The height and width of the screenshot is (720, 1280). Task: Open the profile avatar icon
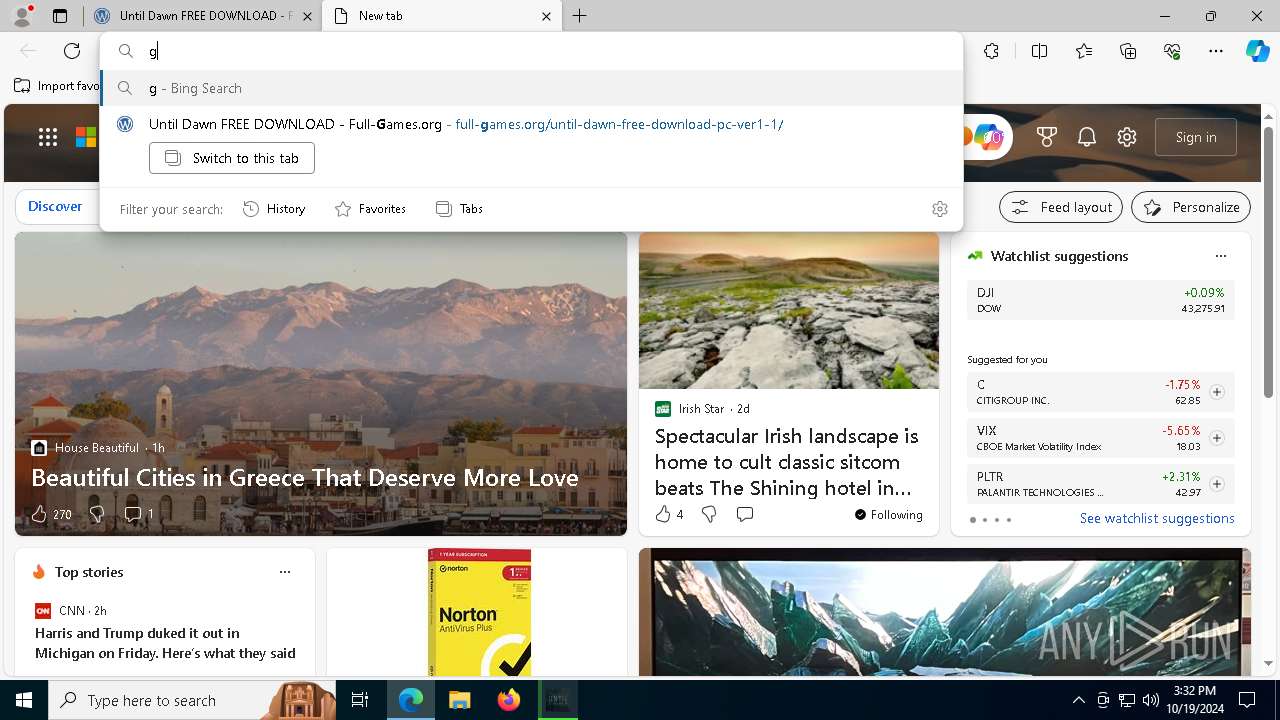pyautogui.click(x=21, y=16)
